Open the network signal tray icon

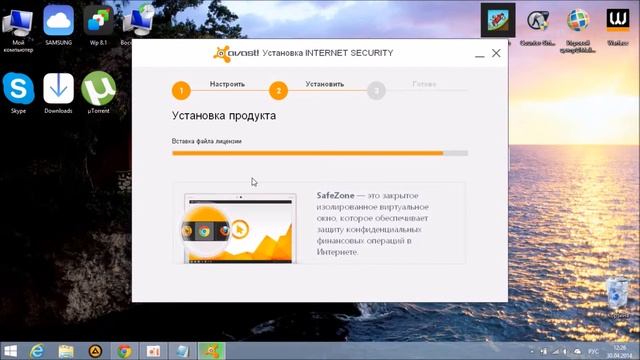tap(555, 351)
